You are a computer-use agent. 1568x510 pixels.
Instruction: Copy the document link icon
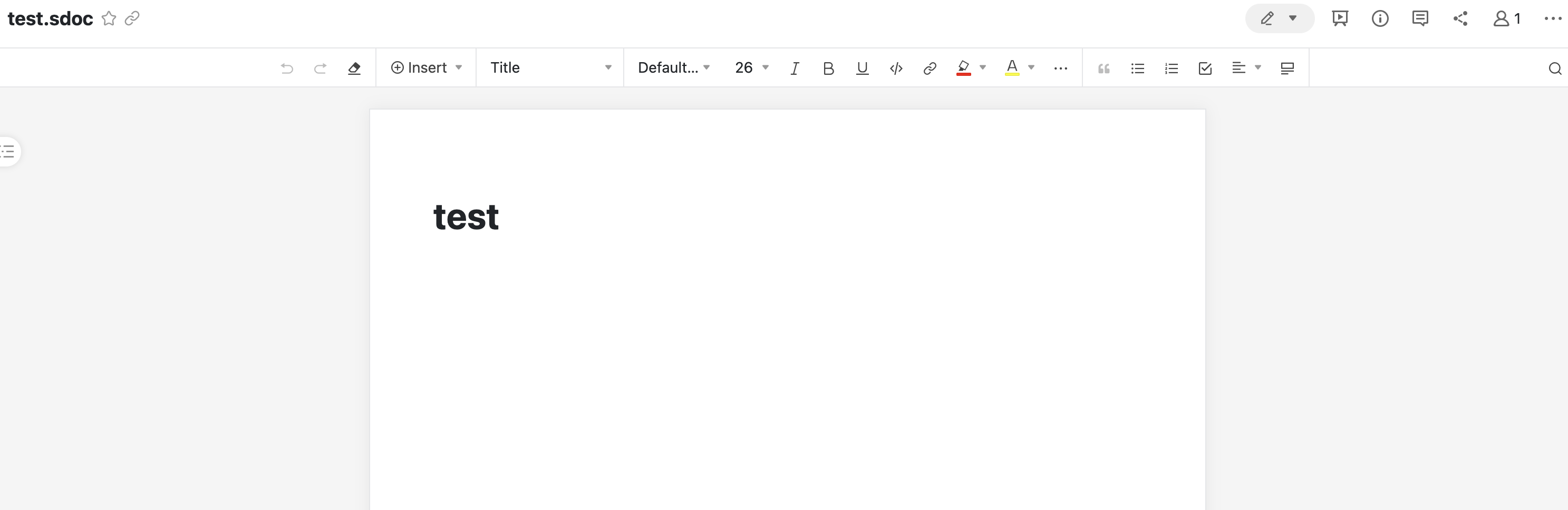tap(132, 19)
